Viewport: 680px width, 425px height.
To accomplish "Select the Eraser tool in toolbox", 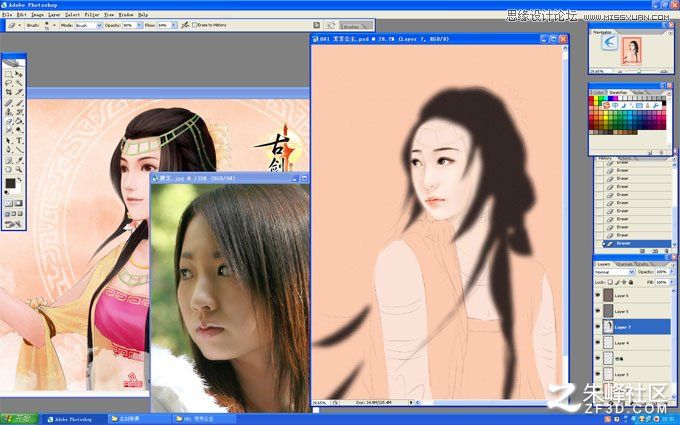I will point(8,121).
